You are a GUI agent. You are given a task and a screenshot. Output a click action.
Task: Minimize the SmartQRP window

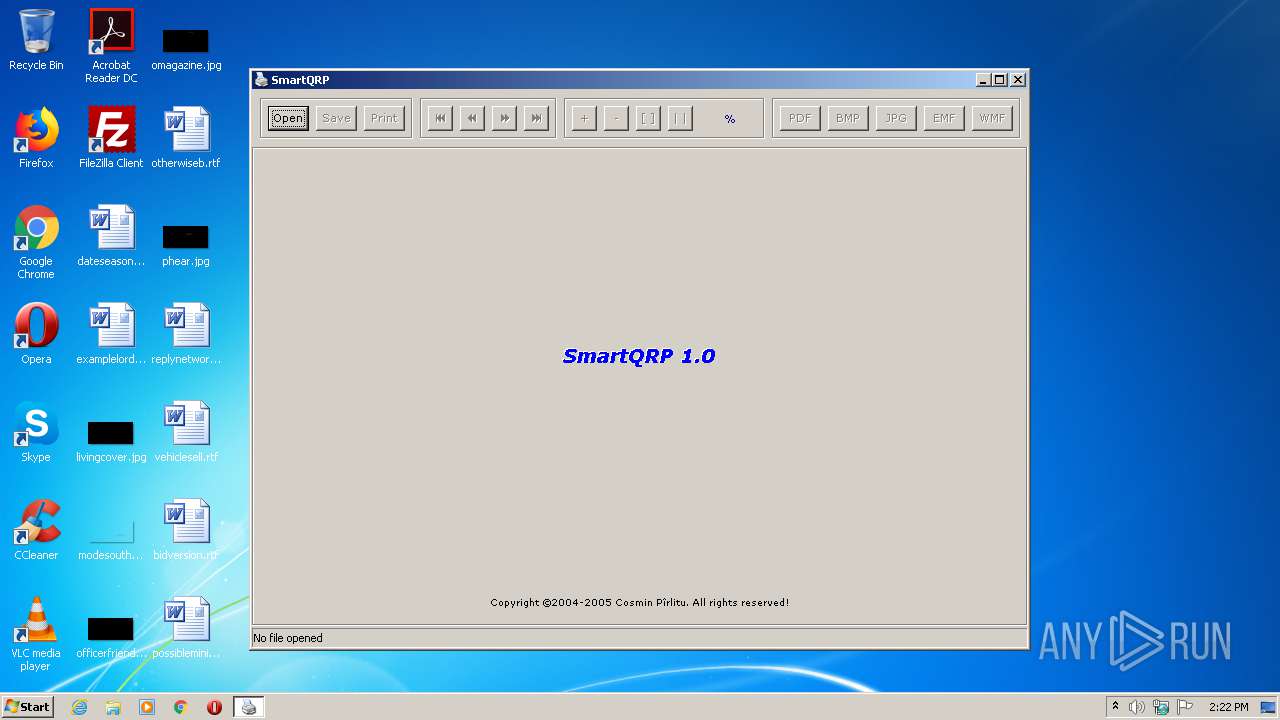tap(983, 80)
